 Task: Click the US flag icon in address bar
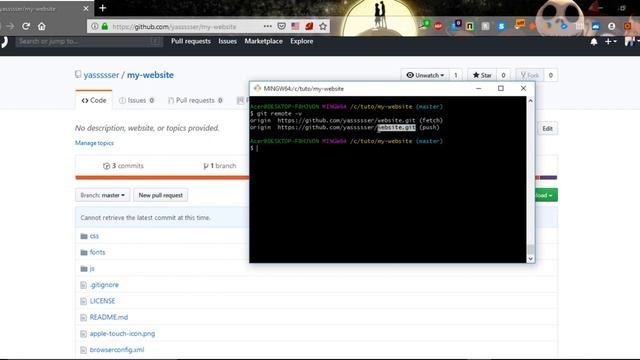pos(296,26)
